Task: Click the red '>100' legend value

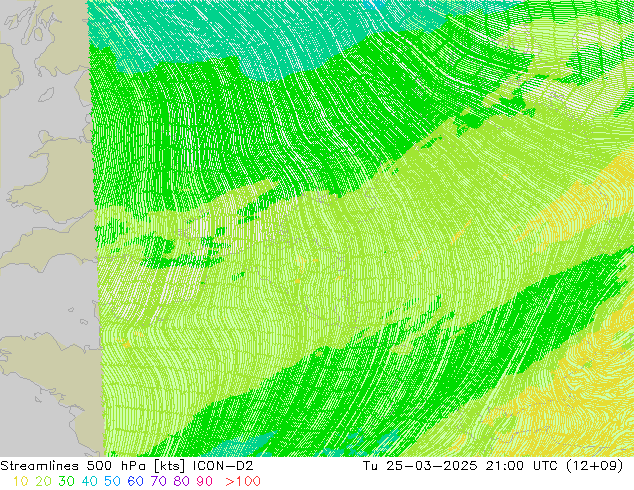Action: (243, 481)
